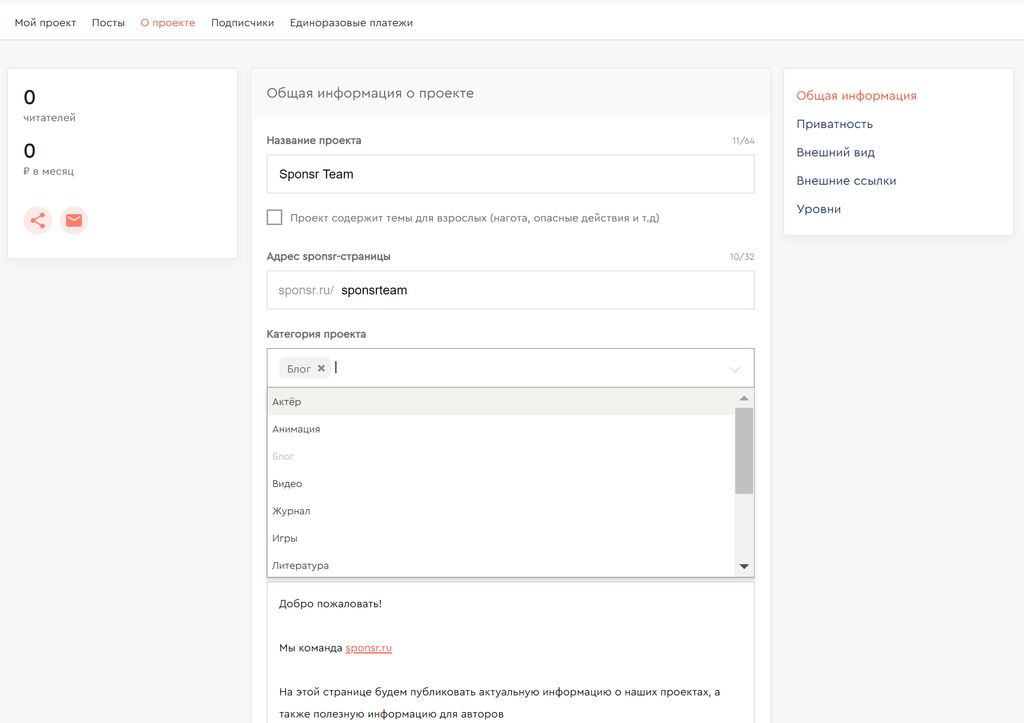Viewport: 1024px width, 723px height.
Task: Open Единоразовые платежи tab
Action: 351,23
